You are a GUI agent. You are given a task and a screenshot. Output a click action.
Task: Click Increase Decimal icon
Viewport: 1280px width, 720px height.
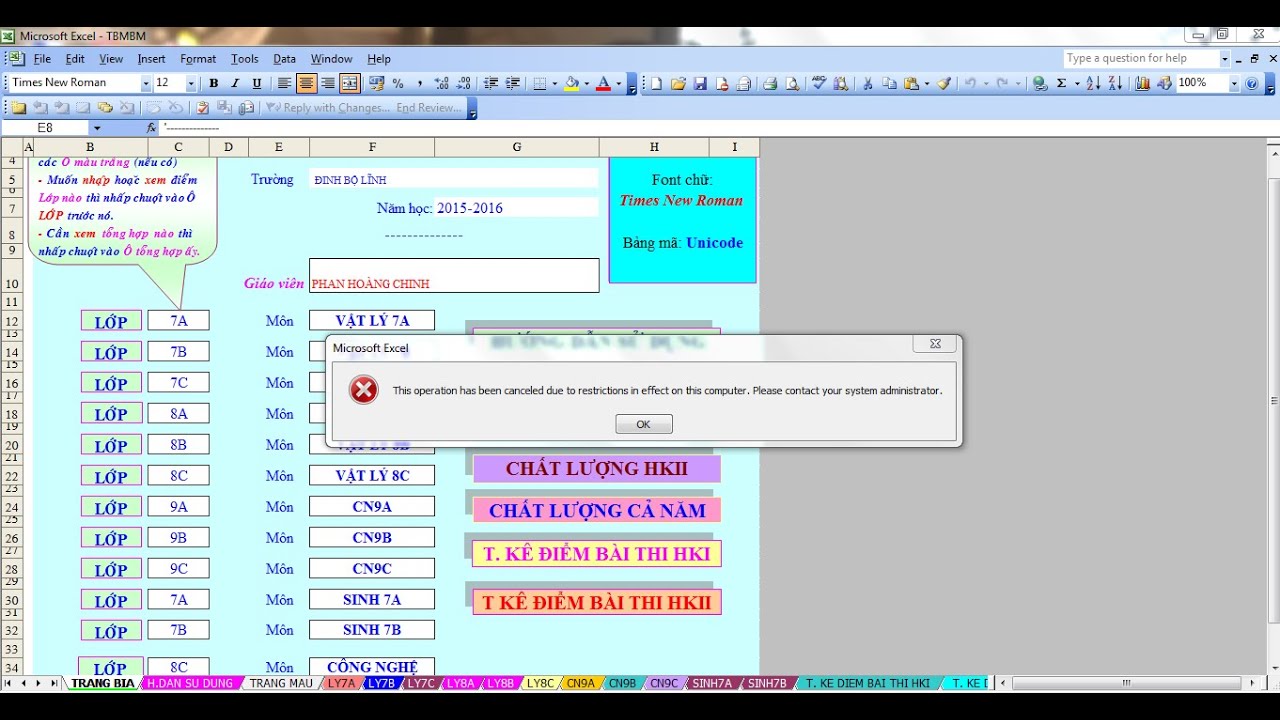(x=441, y=83)
